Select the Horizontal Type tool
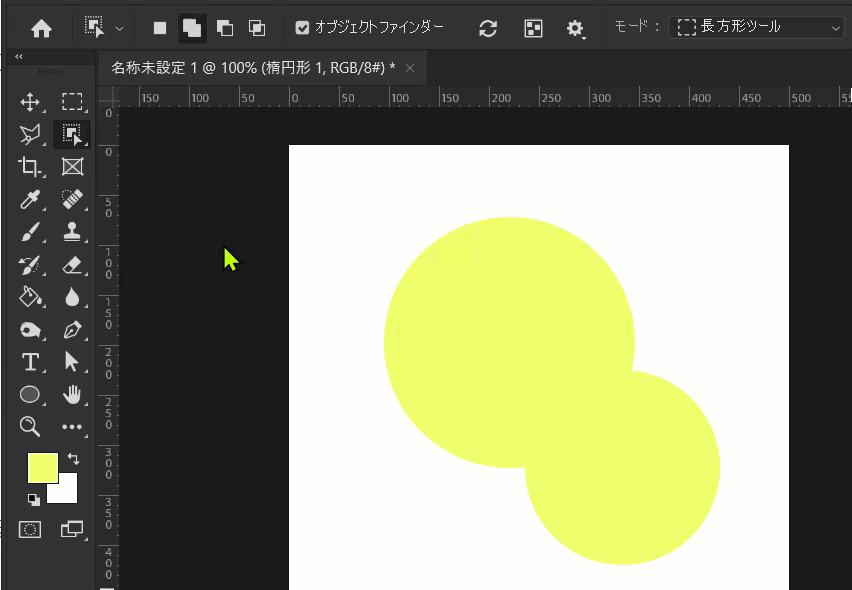 pos(30,363)
